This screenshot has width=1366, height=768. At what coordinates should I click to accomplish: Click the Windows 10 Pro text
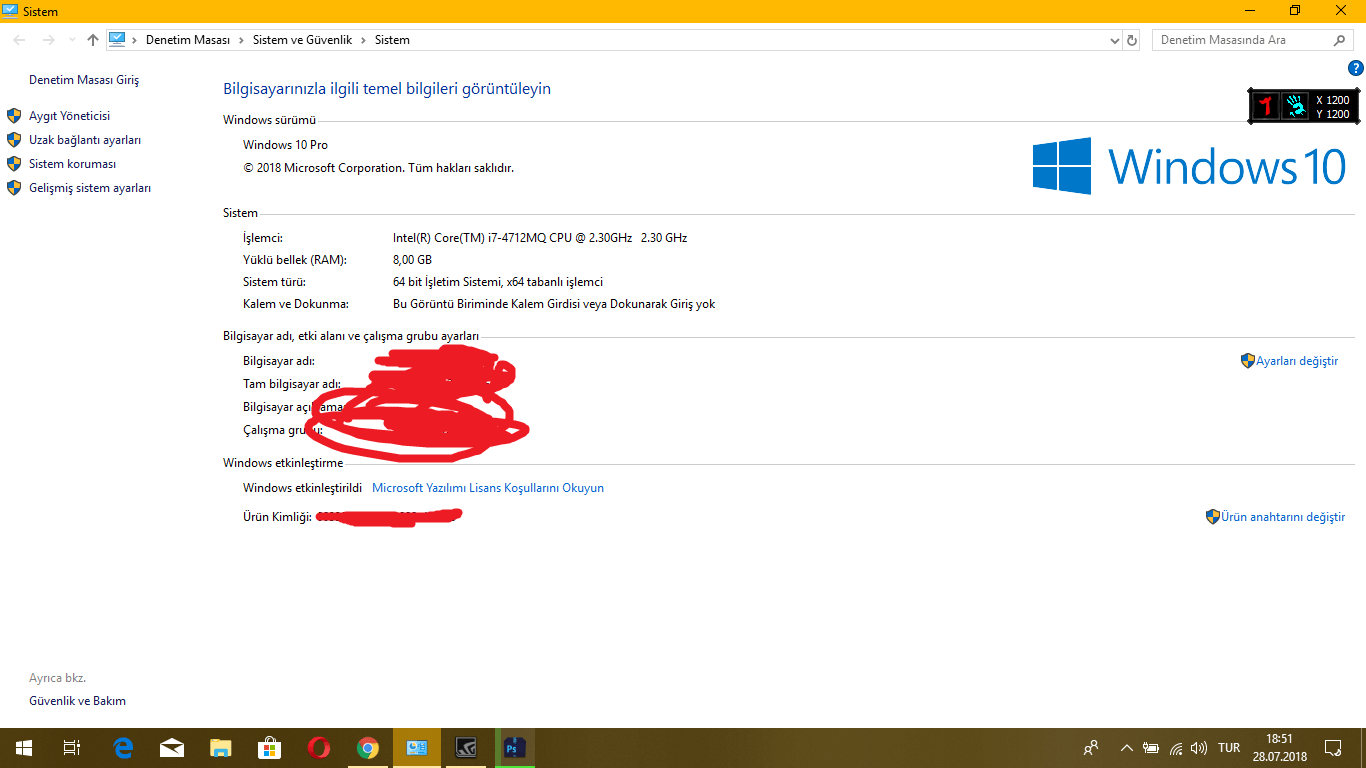[x=285, y=145]
